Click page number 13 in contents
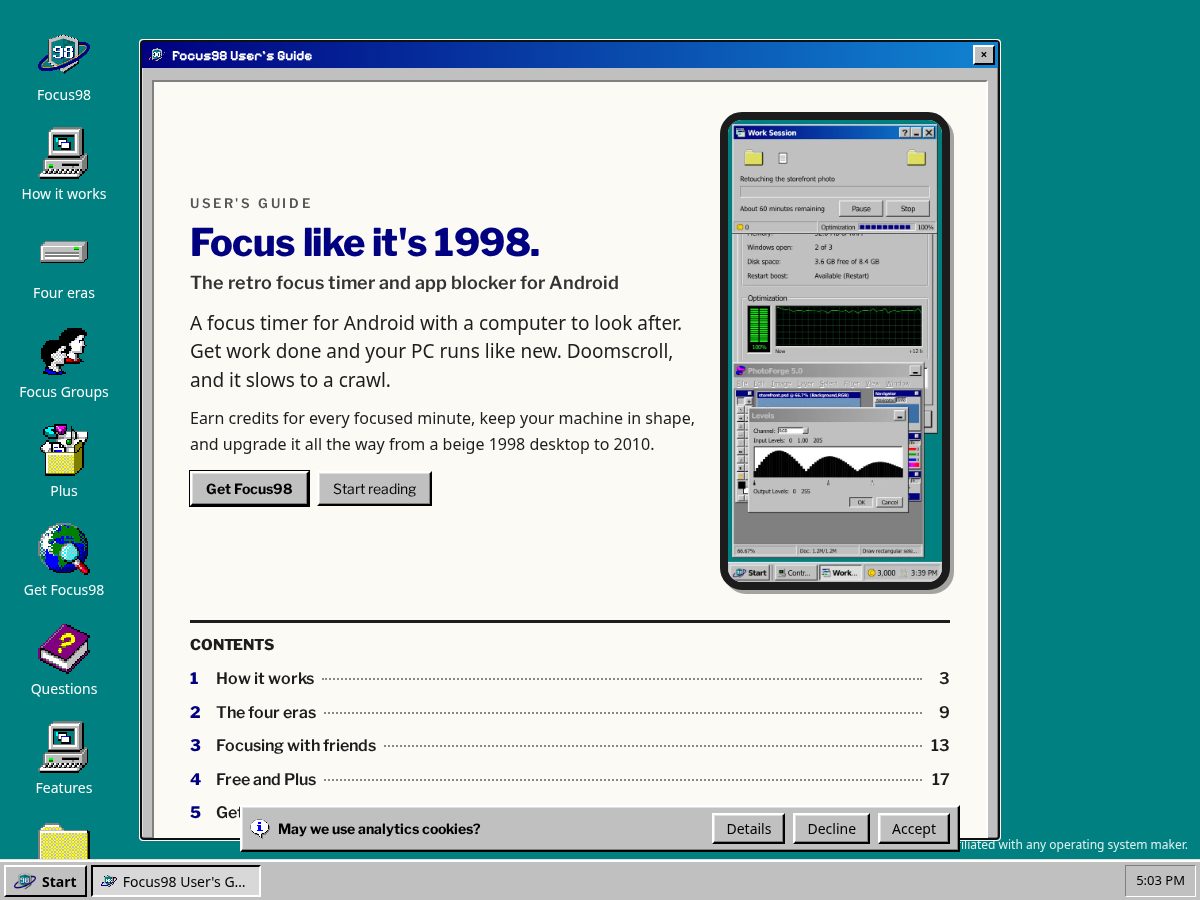 (x=939, y=745)
